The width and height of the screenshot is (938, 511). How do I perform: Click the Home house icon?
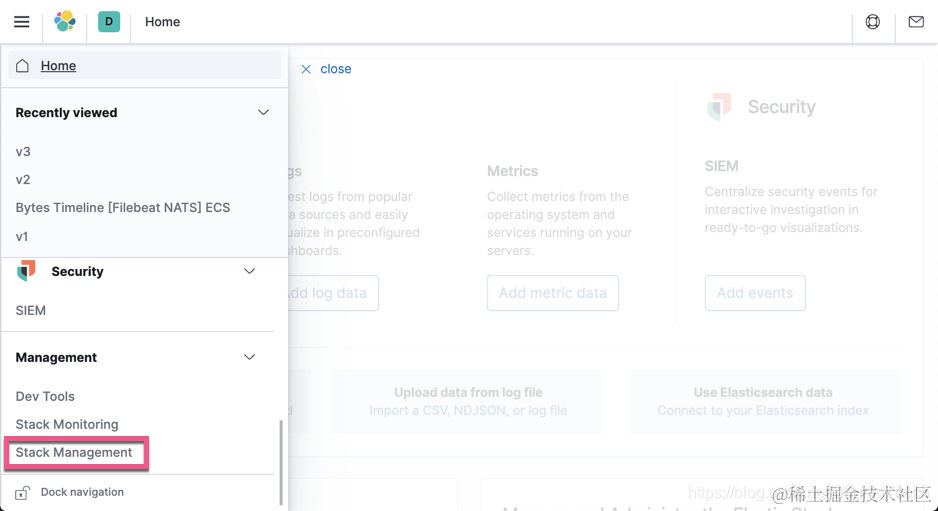point(22,65)
